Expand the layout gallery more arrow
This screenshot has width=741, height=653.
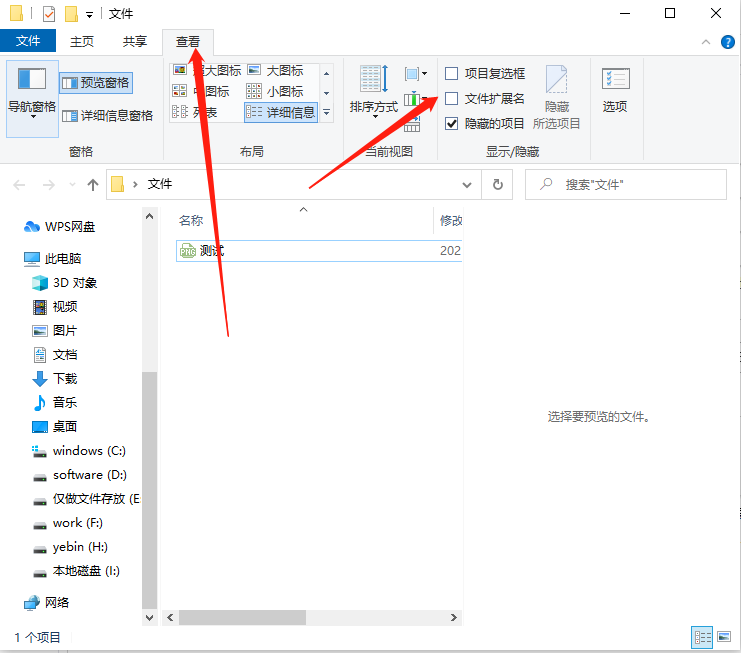[327, 112]
